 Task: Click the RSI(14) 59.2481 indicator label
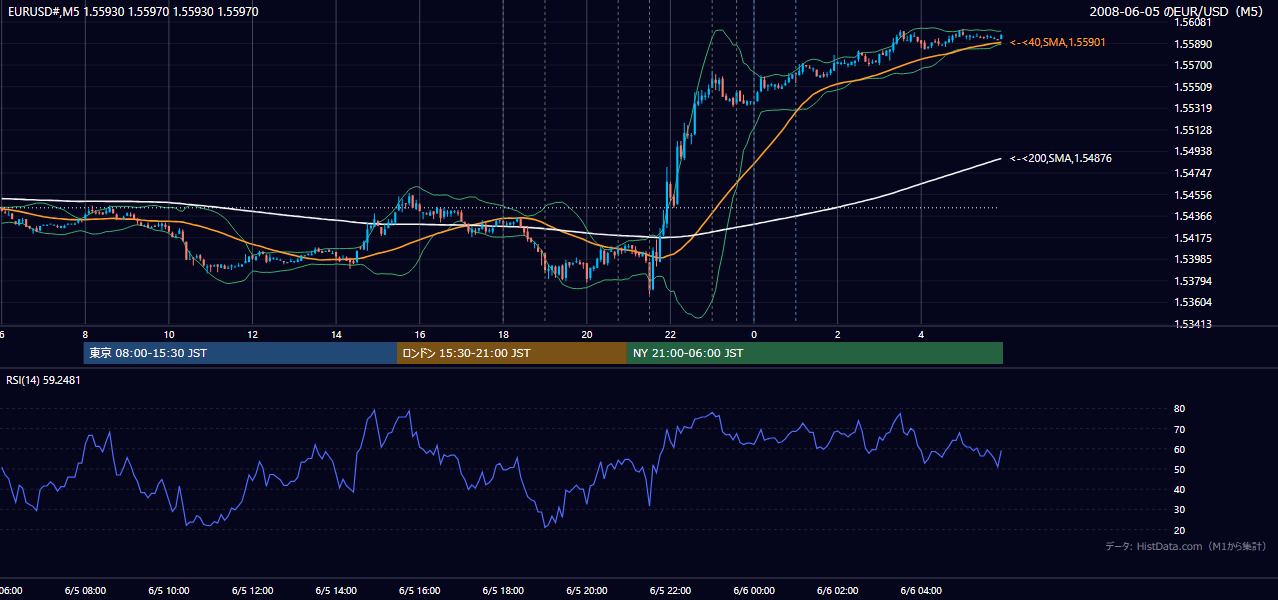point(44,380)
